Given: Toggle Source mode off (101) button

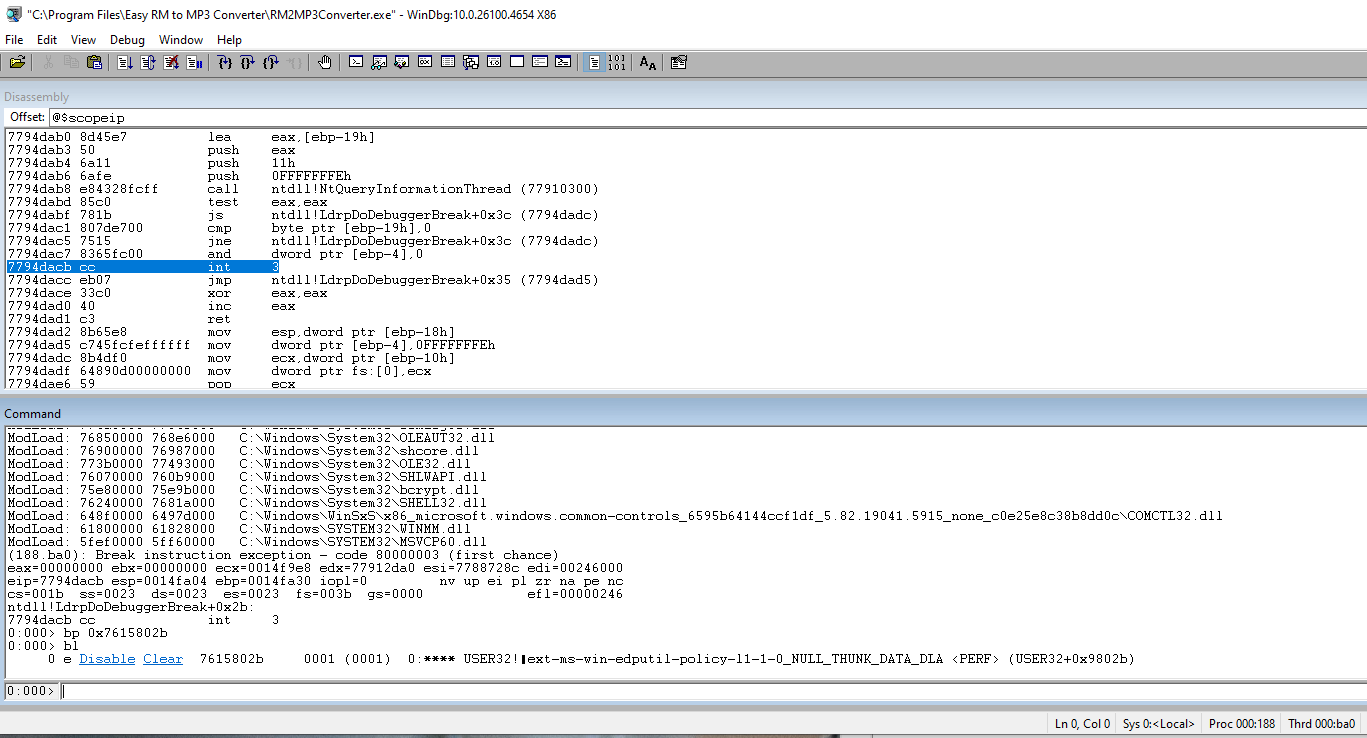Looking at the screenshot, I should pyautogui.click(x=617, y=63).
